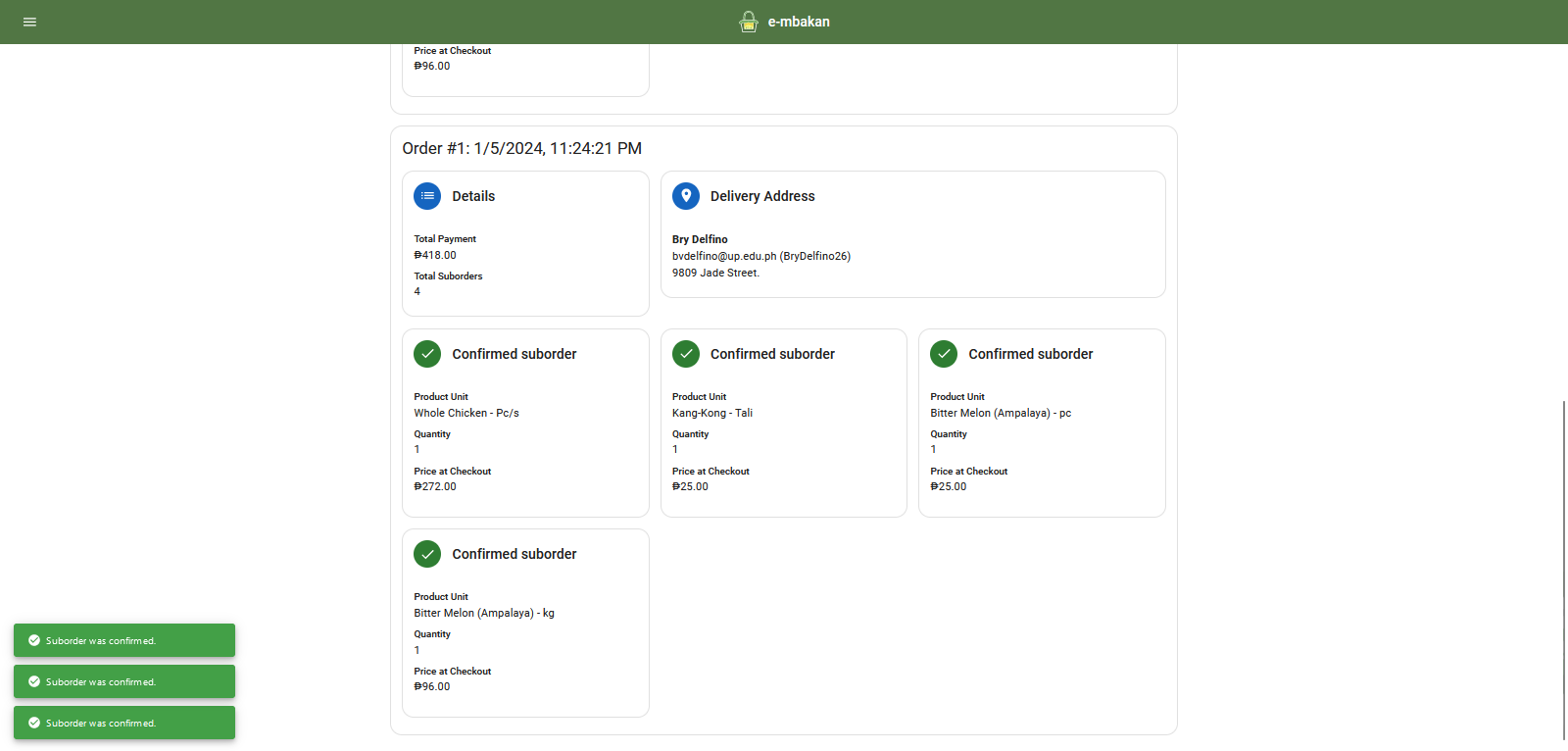Click the vertical page scrollbar
This screenshot has width=1568, height=751.
[x=1563, y=569]
